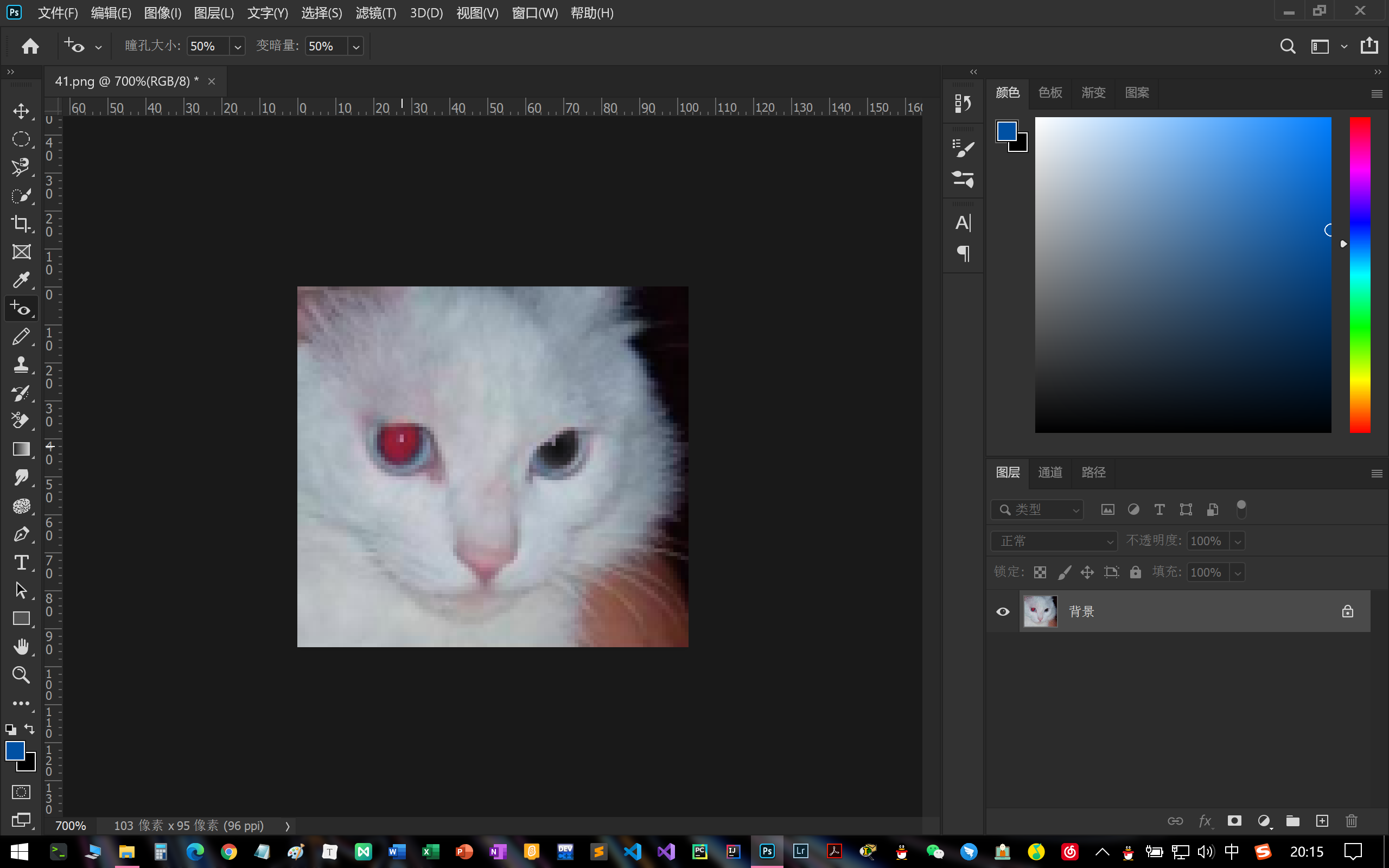
Task: Select the Gradient tool
Action: [x=21, y=449]
